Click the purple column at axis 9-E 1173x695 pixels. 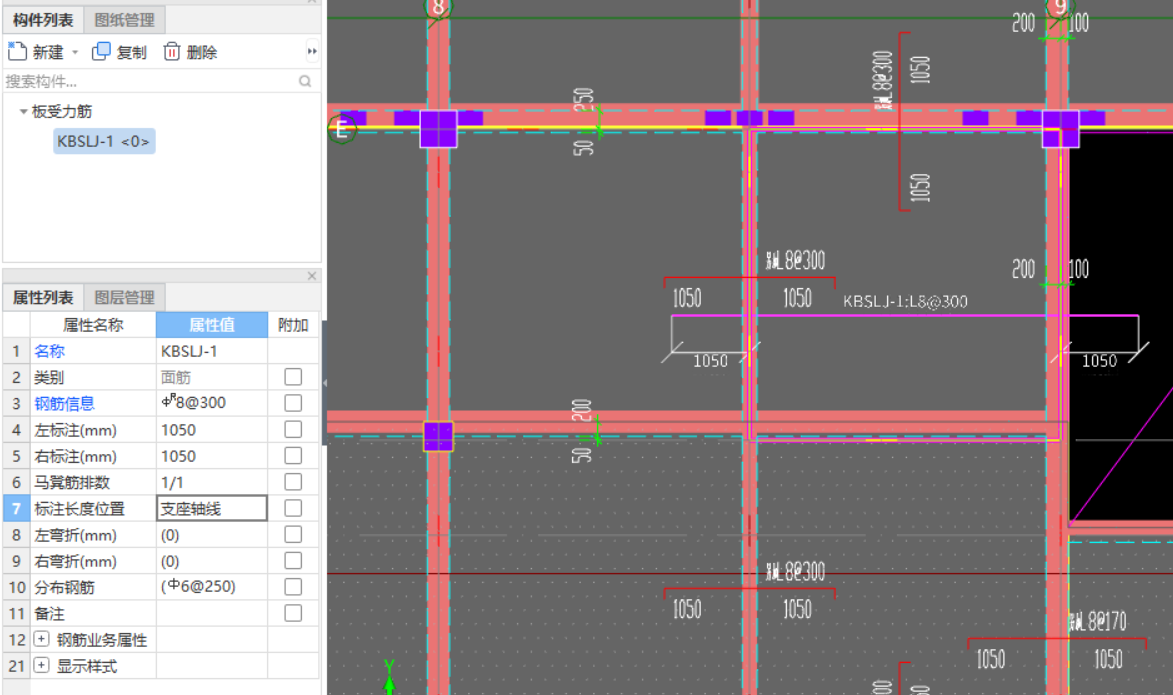coord(1061,129)
